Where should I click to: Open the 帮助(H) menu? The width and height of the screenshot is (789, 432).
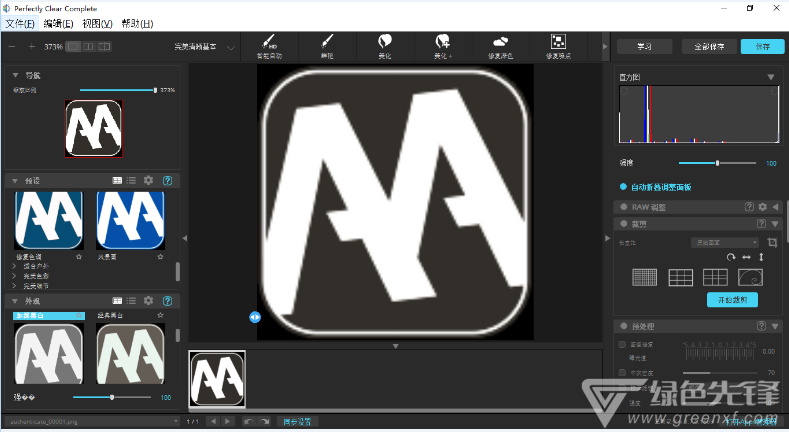click(137, 24)
